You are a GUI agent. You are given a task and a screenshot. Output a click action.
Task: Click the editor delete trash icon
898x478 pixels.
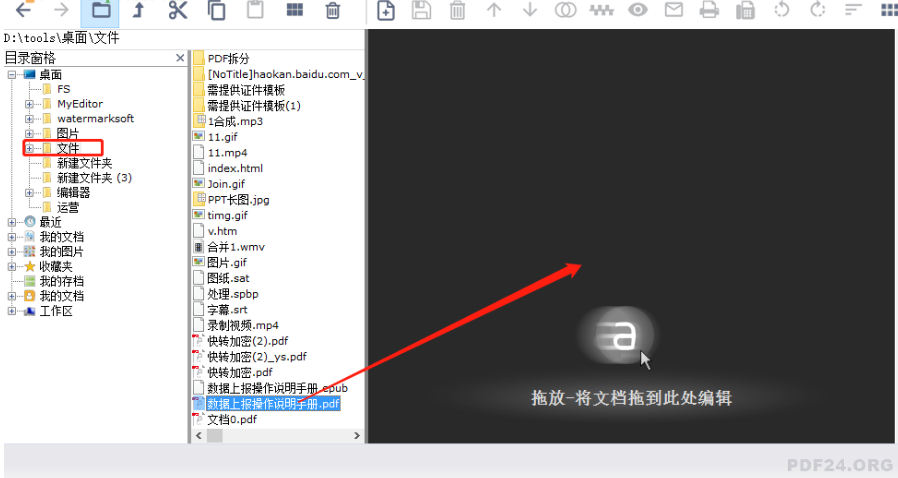point(457,10)
